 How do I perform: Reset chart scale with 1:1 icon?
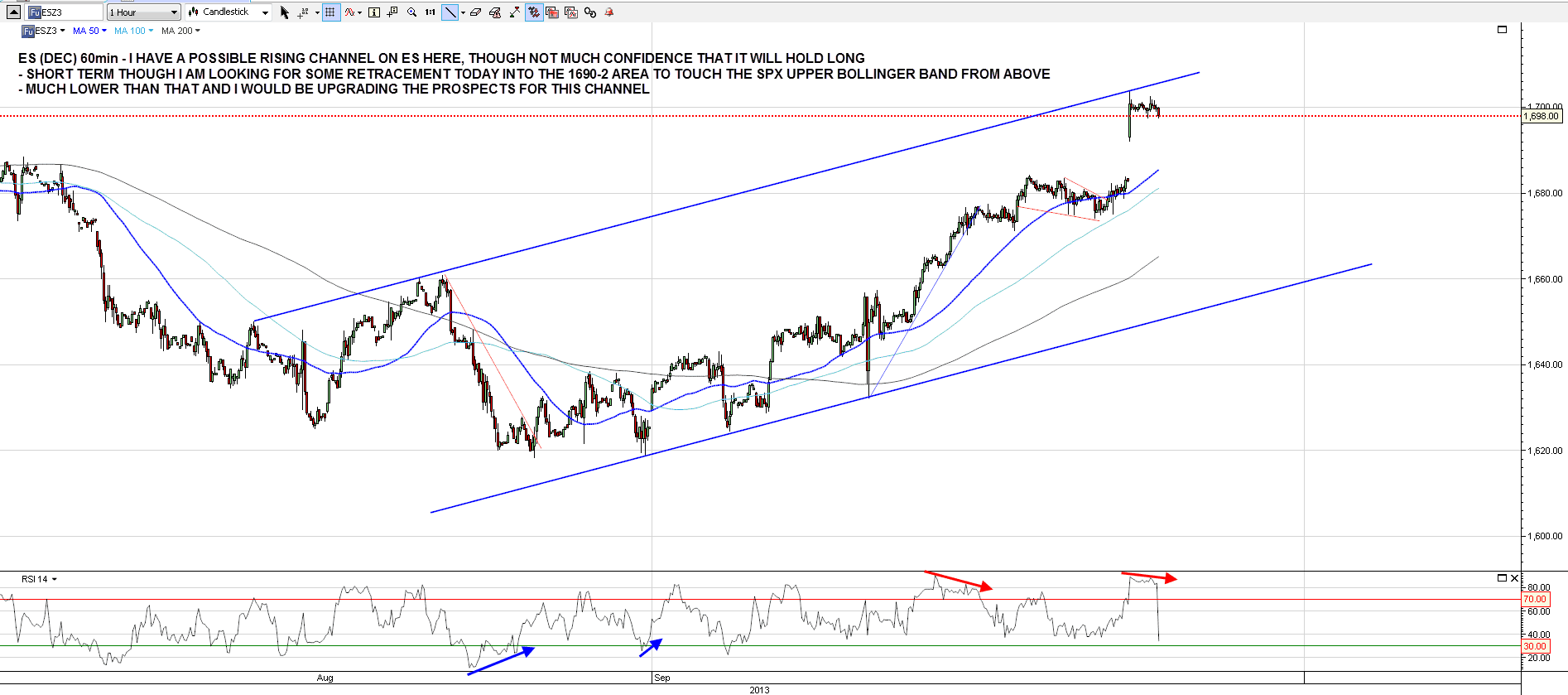point(430,12)
